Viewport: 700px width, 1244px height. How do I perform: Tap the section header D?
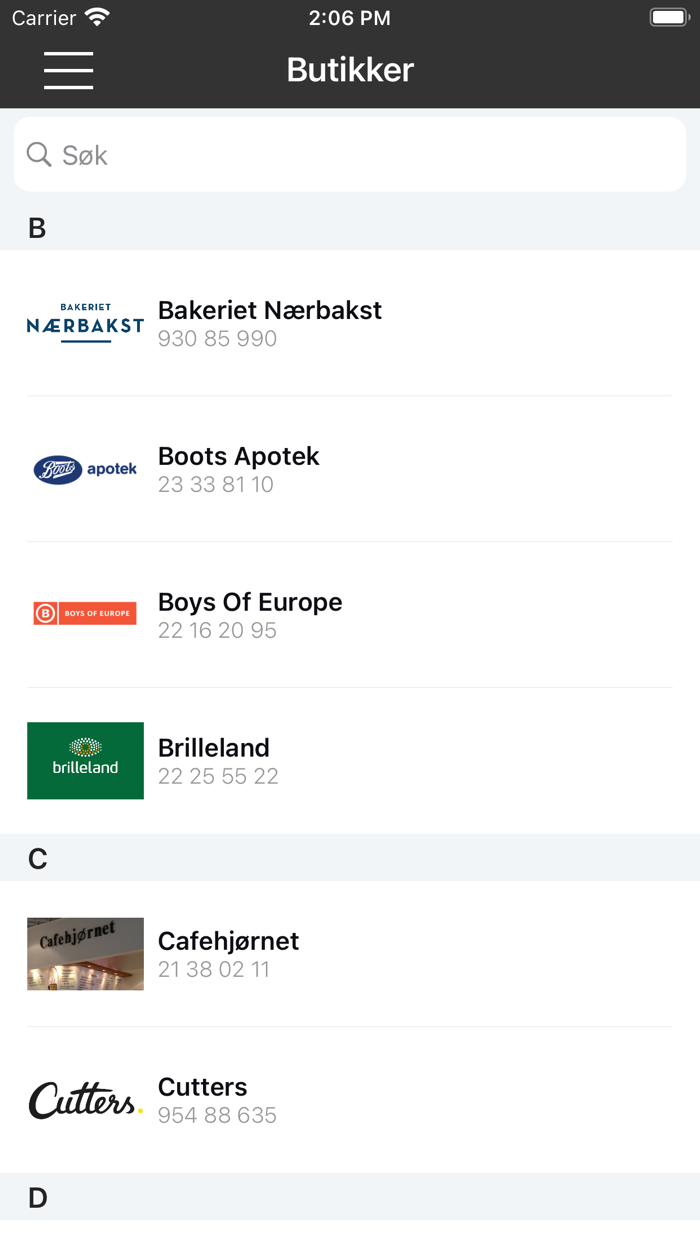[x=38, y=1196]
